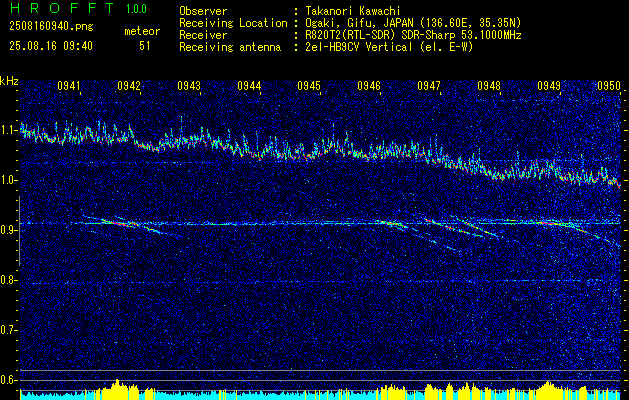Click the observer name Takanori Kawachi
The width and height of the screenshot is (629, 400).
pos(353,11)
